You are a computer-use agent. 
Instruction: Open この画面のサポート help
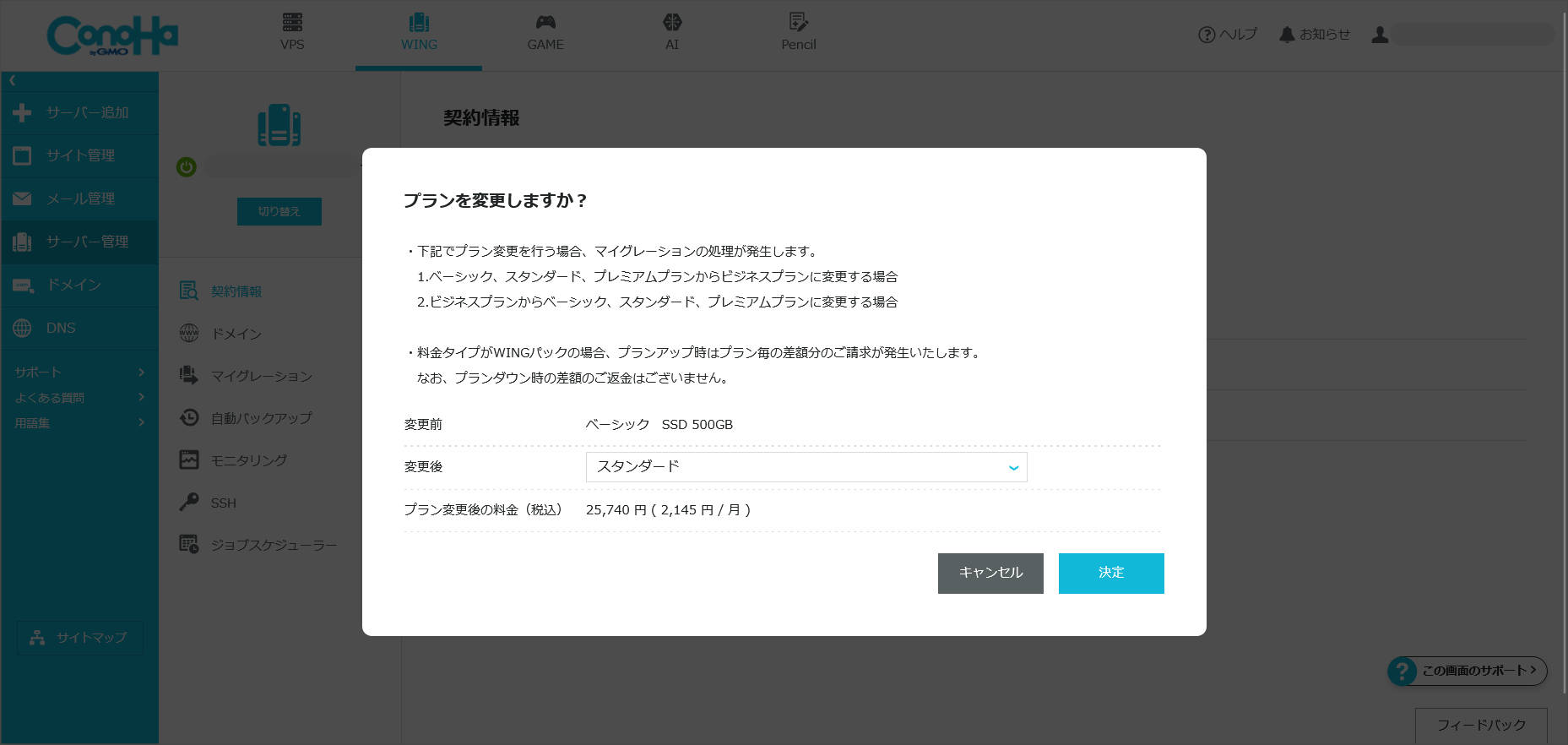[1468, 671]
